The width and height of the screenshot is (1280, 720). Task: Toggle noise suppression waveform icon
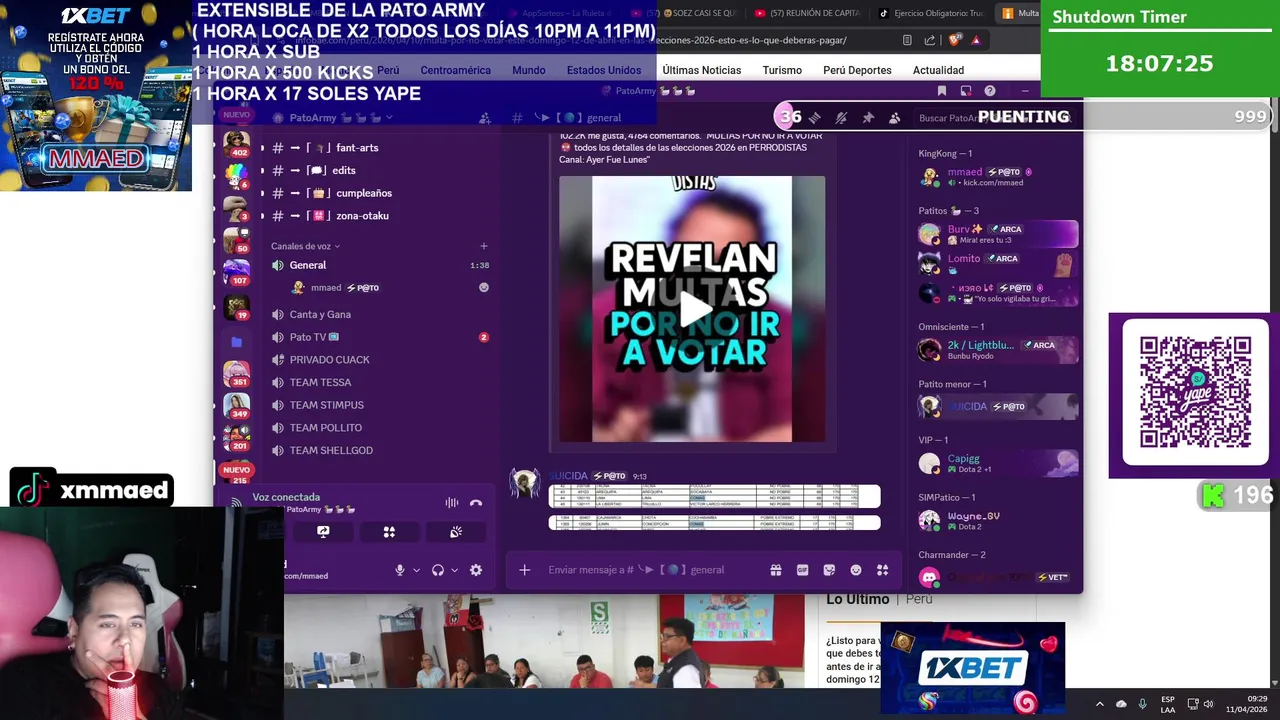[452, 503]
